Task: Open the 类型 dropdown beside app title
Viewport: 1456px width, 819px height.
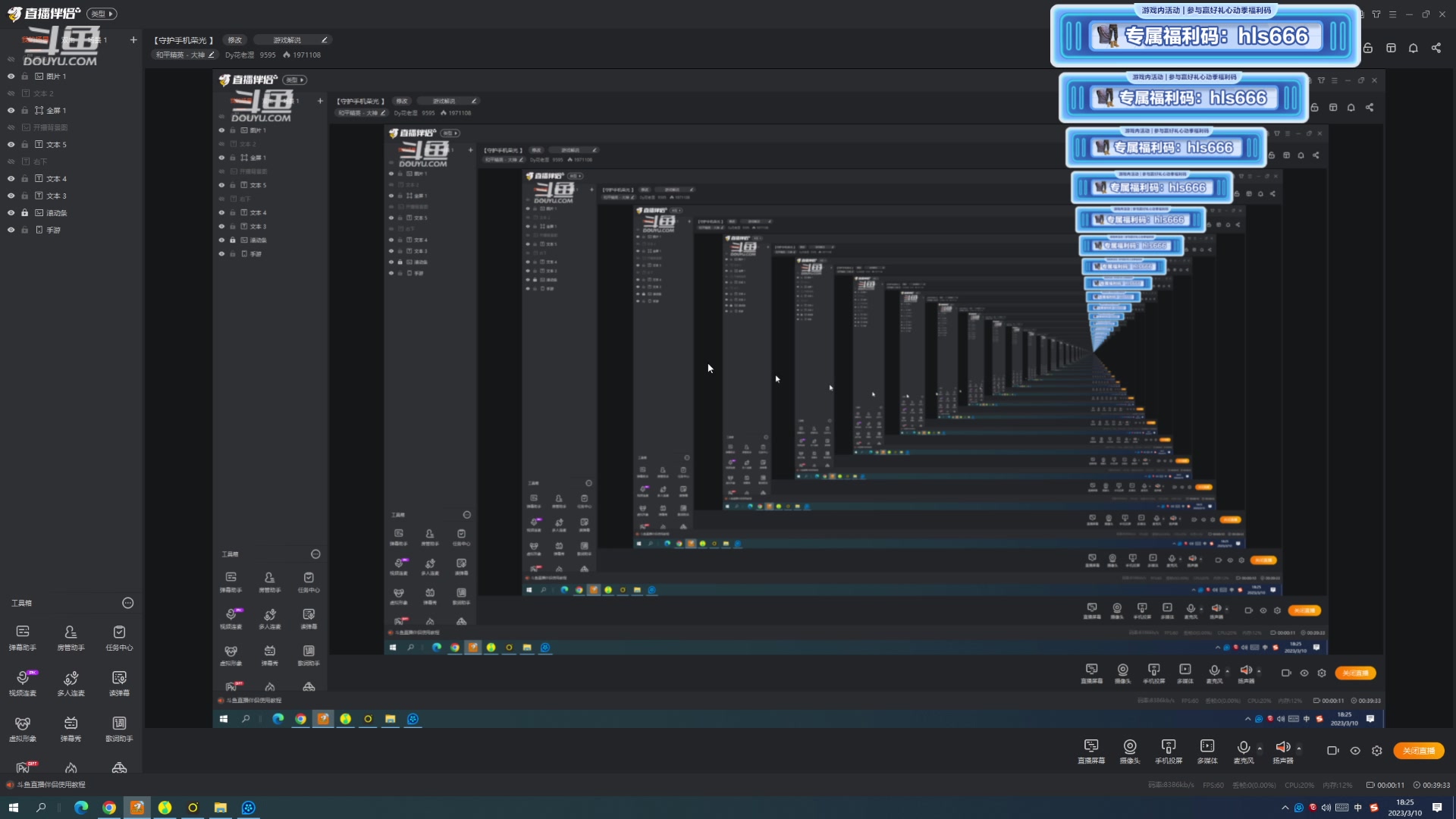Action: click(102, 14)
